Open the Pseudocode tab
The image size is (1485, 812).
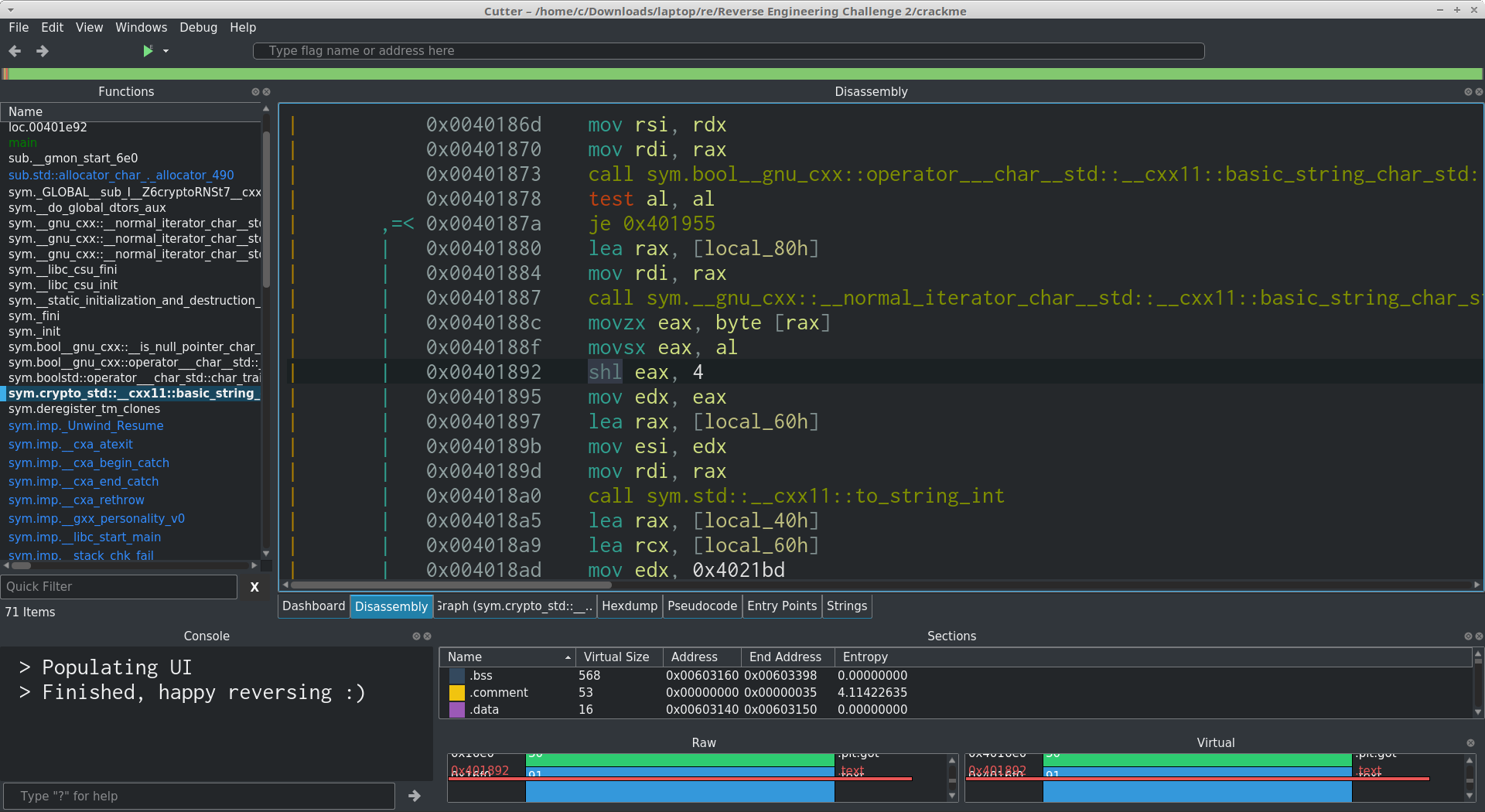click(702, 606)
